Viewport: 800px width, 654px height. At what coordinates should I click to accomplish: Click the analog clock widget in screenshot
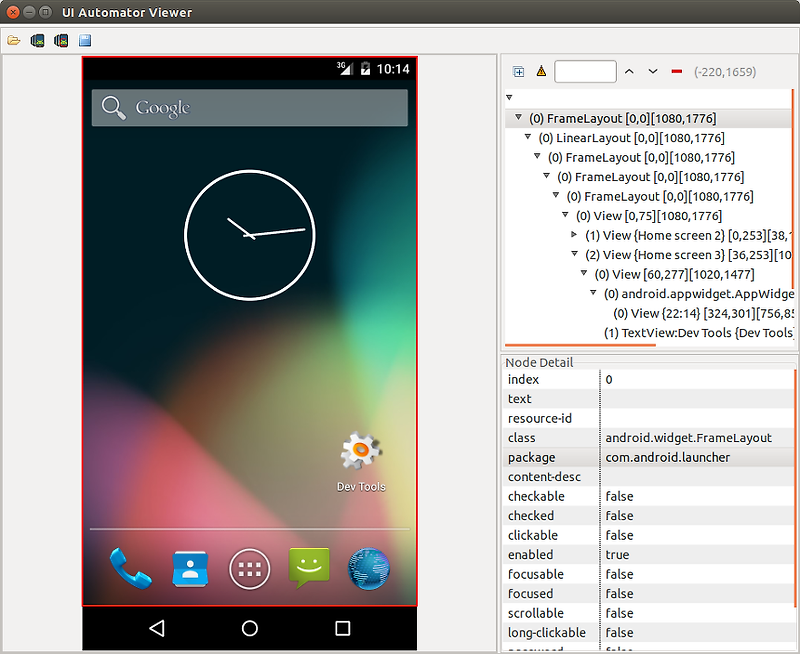[x=249, y=234]
